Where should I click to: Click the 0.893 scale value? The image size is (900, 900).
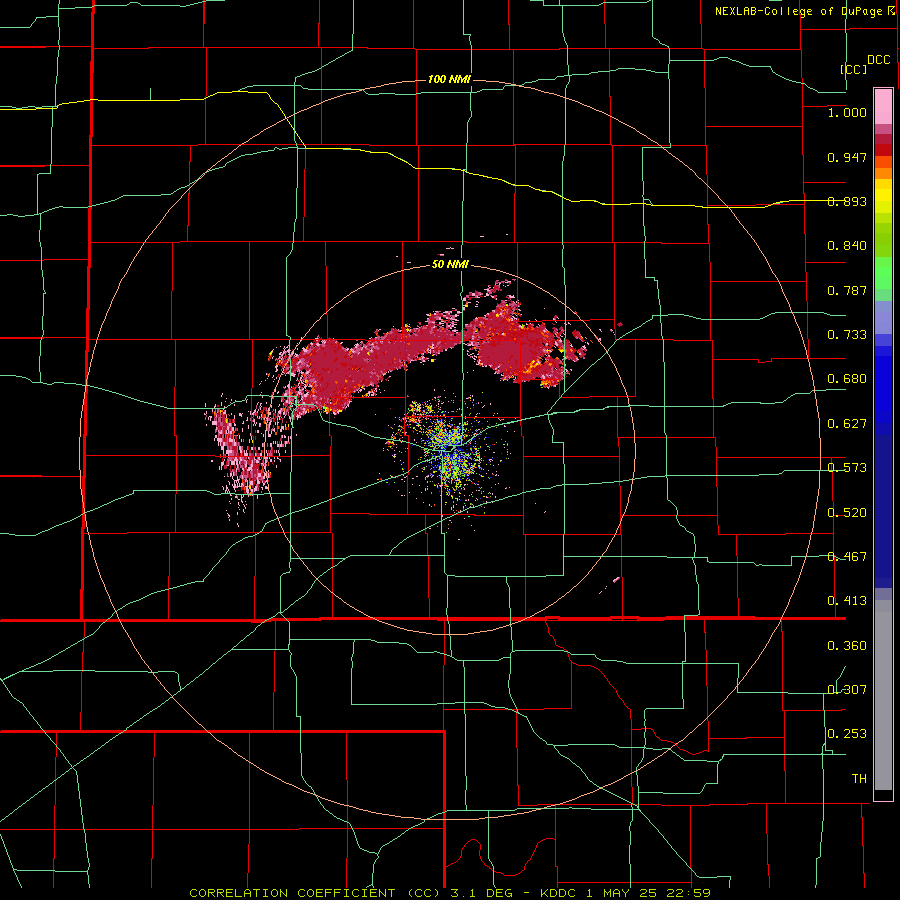[847, 201]
